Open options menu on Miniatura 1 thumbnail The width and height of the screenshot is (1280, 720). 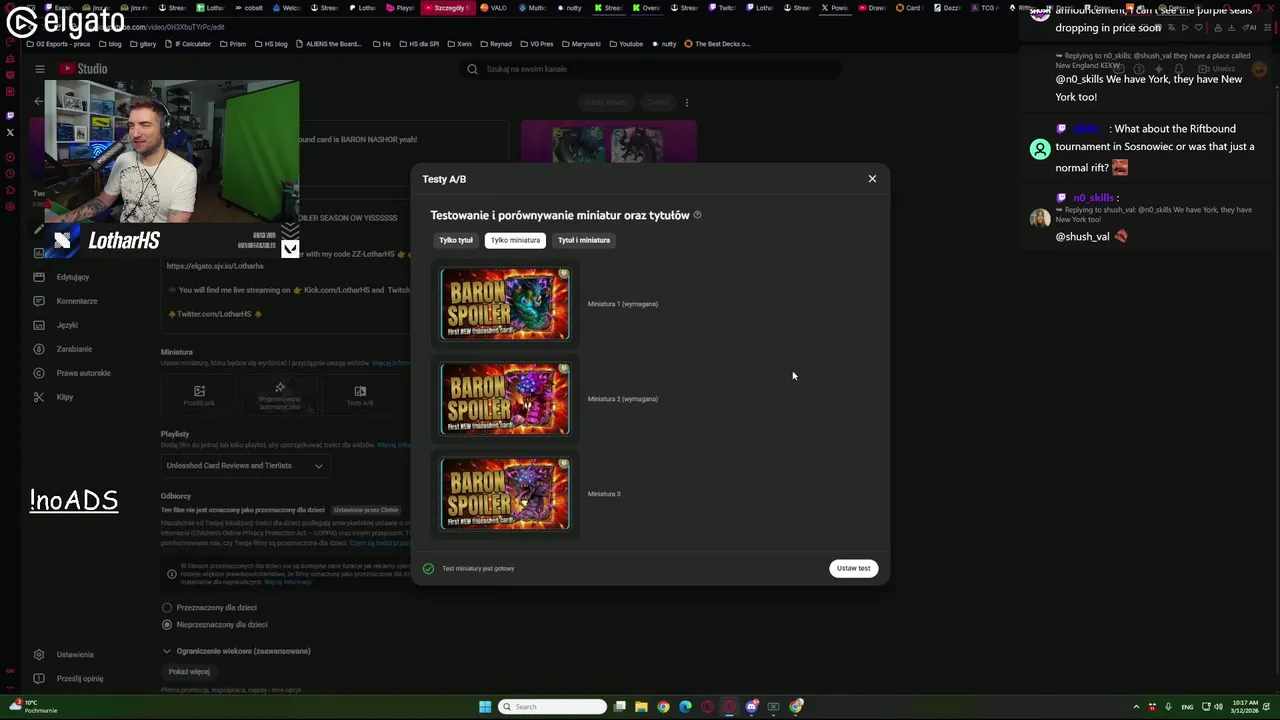563,274
